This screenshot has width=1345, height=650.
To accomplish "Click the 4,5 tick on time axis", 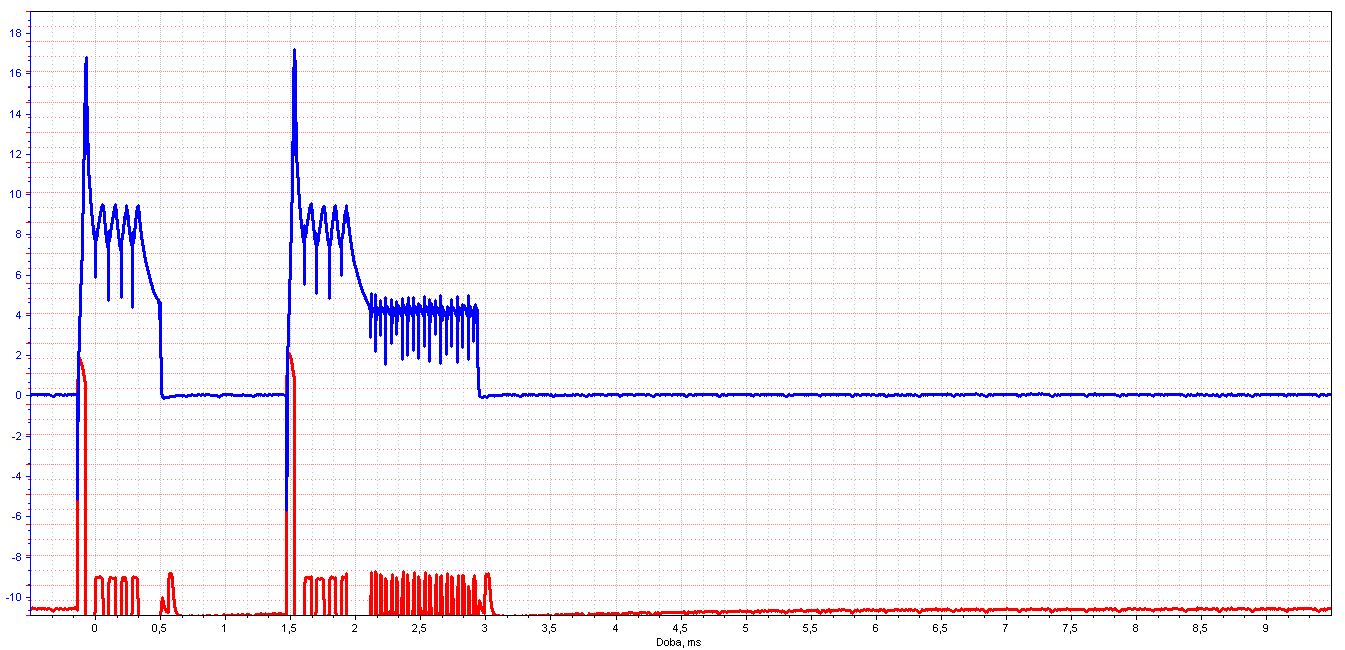I will click(680, 628).
